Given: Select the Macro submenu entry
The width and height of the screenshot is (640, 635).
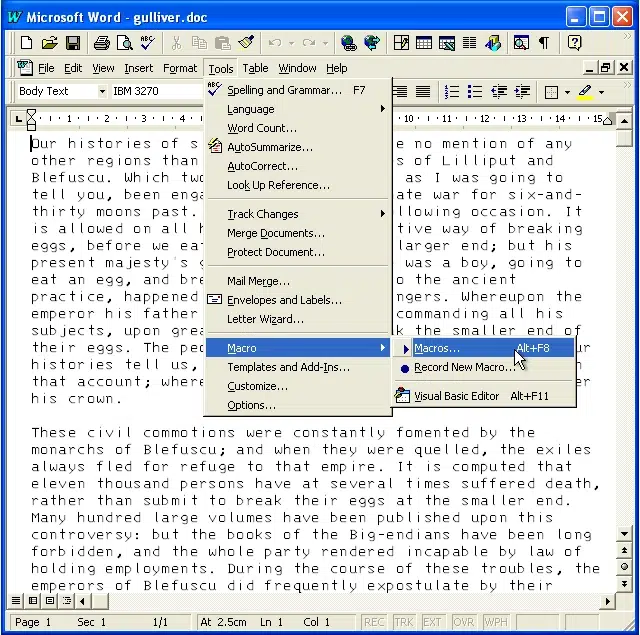Looking at the screenshot, I should click(x=298, y=348).
